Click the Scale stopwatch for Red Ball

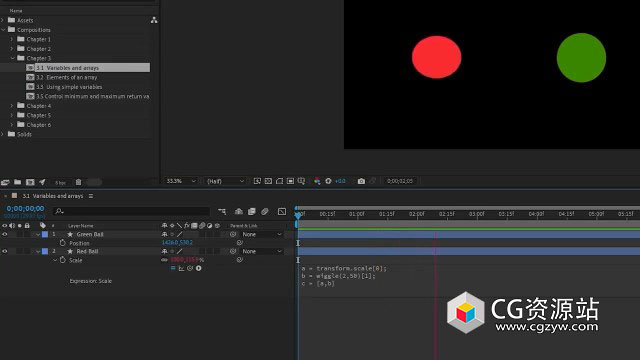click(63, 260)
